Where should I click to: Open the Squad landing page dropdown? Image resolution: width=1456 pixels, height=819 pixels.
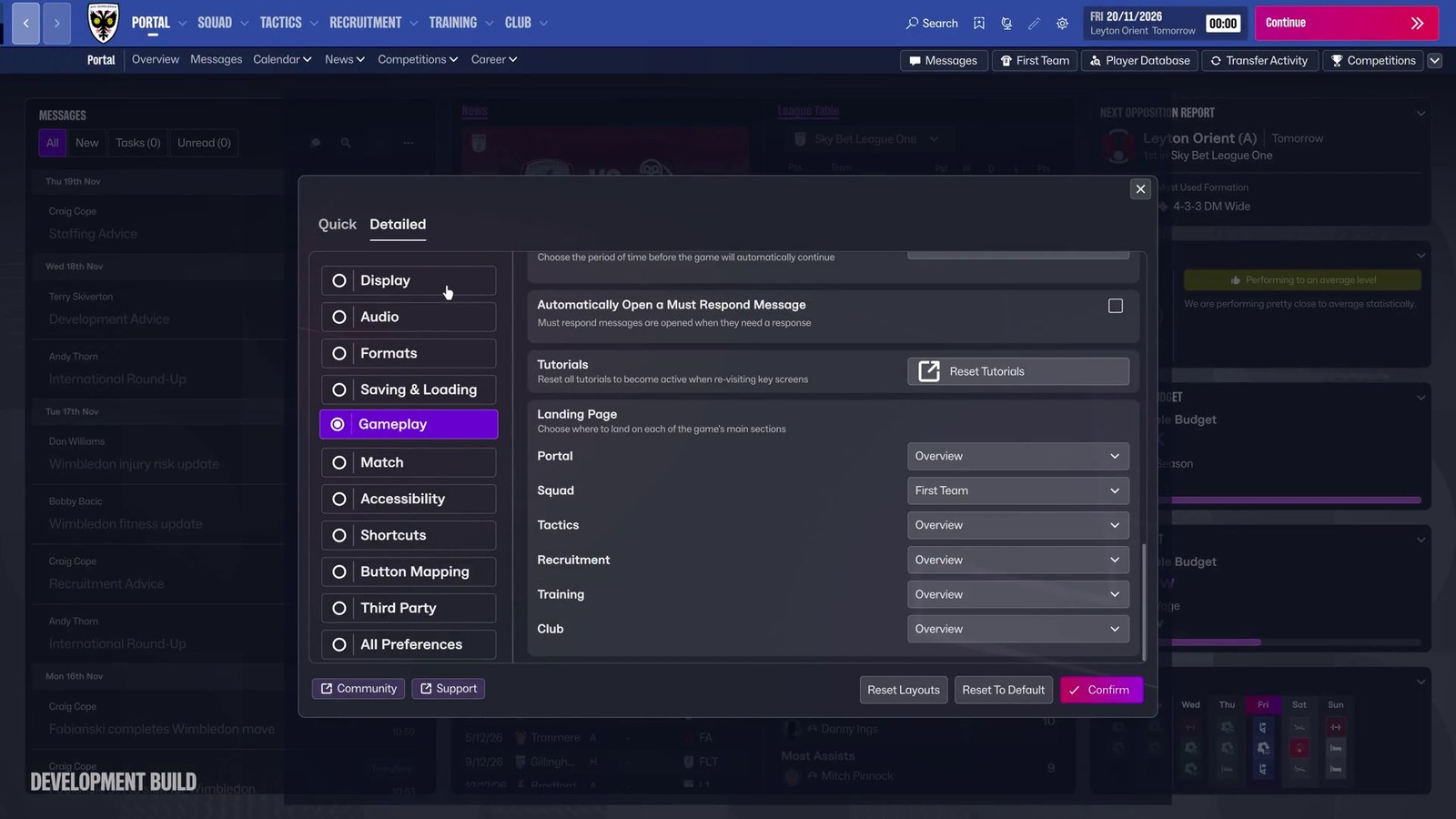(x=1018, y=490)
